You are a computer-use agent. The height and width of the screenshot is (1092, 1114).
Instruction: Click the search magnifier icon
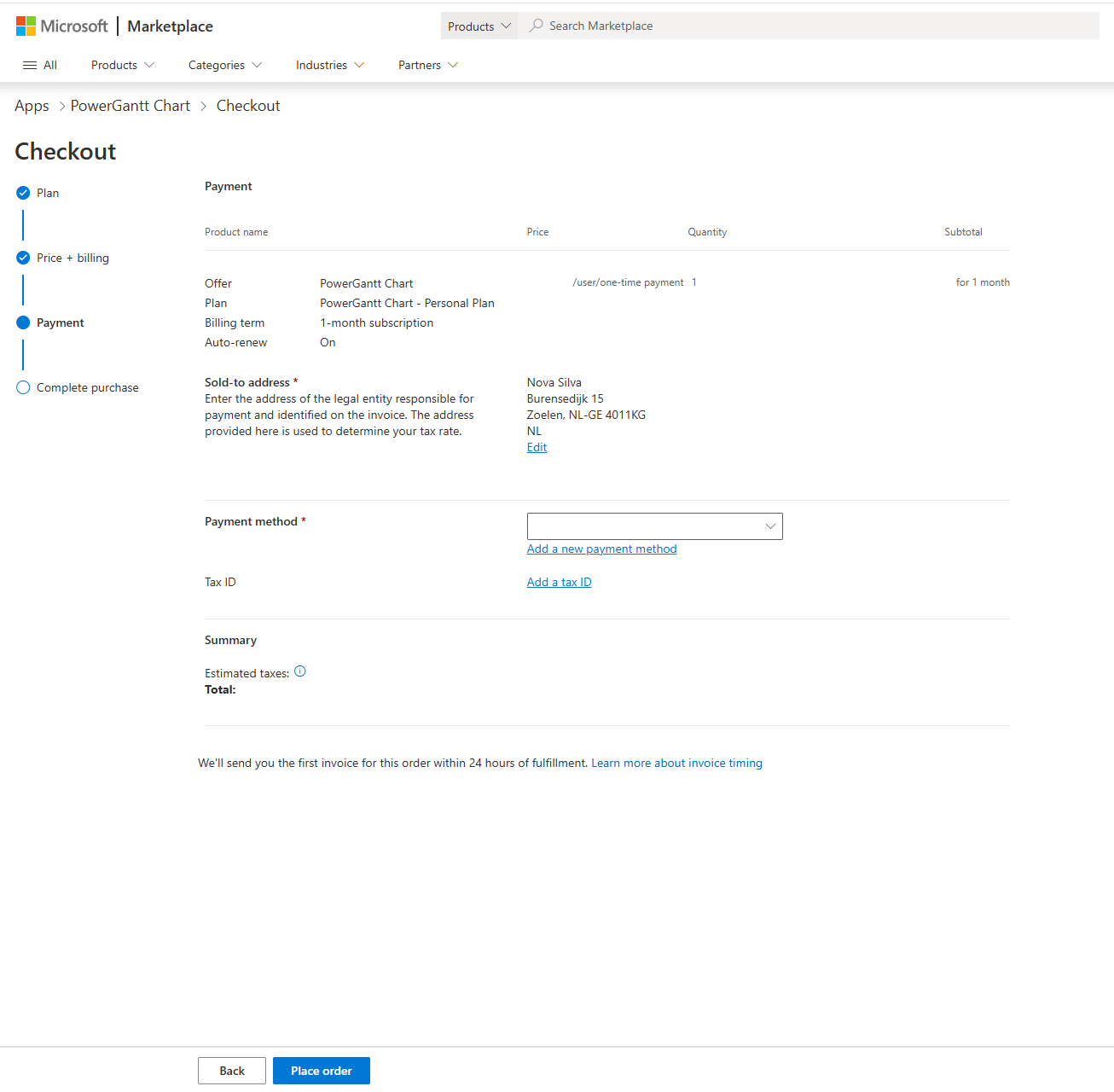pyautogui.click(x=536, y=26)
